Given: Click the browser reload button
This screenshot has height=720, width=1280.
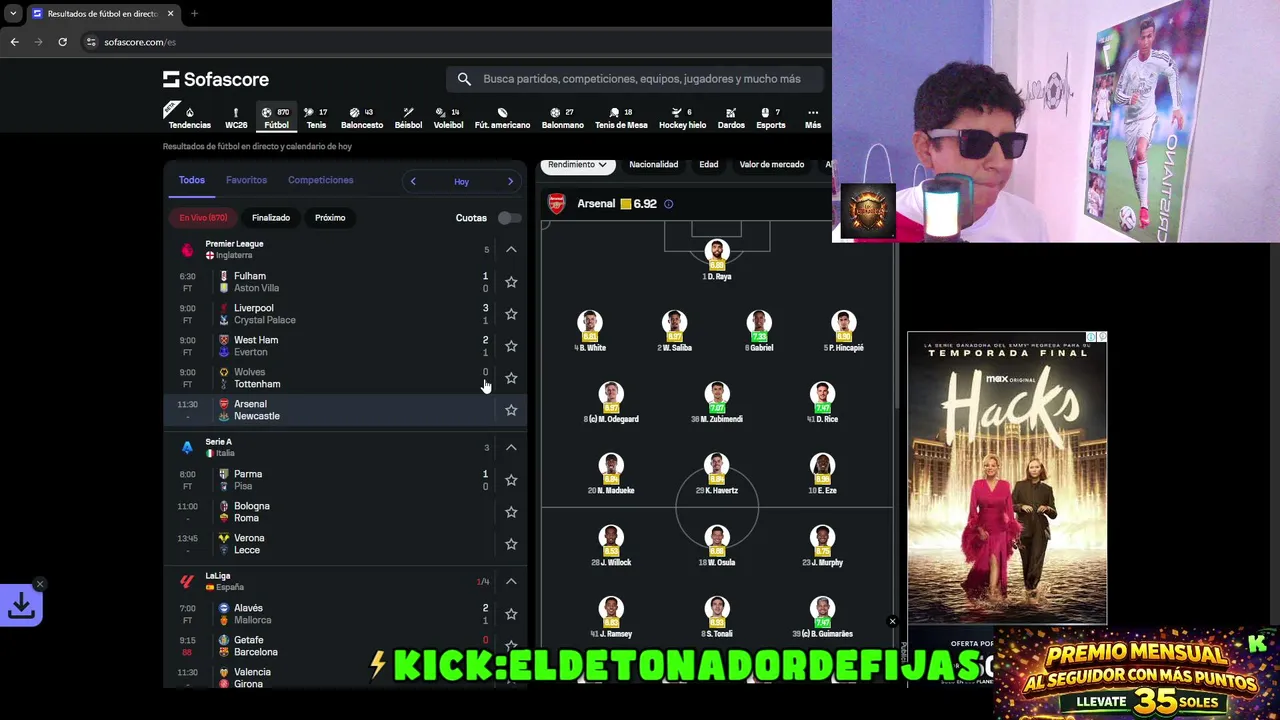Looking at the screenshot, I should coord(62,42).
